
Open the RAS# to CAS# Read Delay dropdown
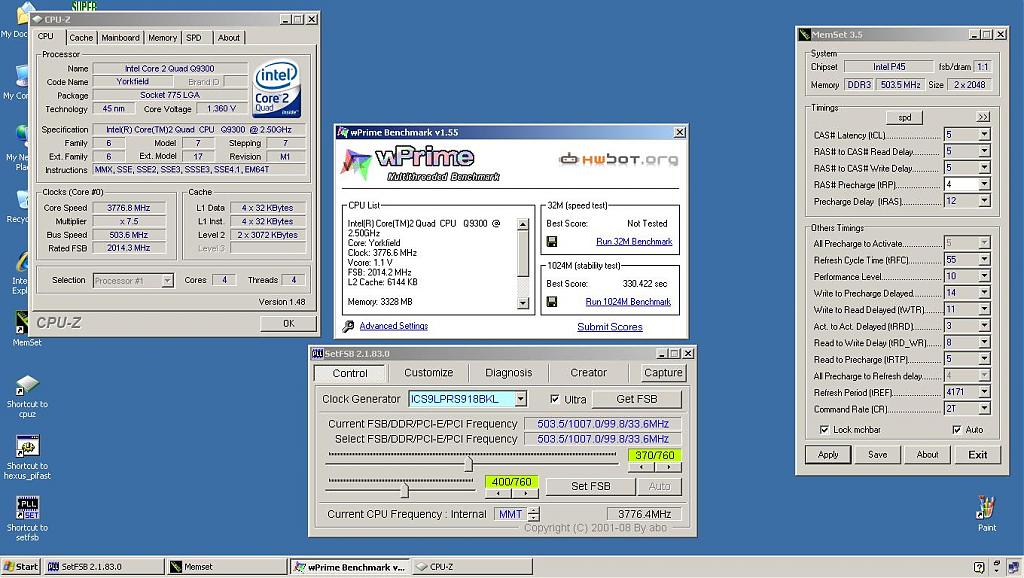984,151
